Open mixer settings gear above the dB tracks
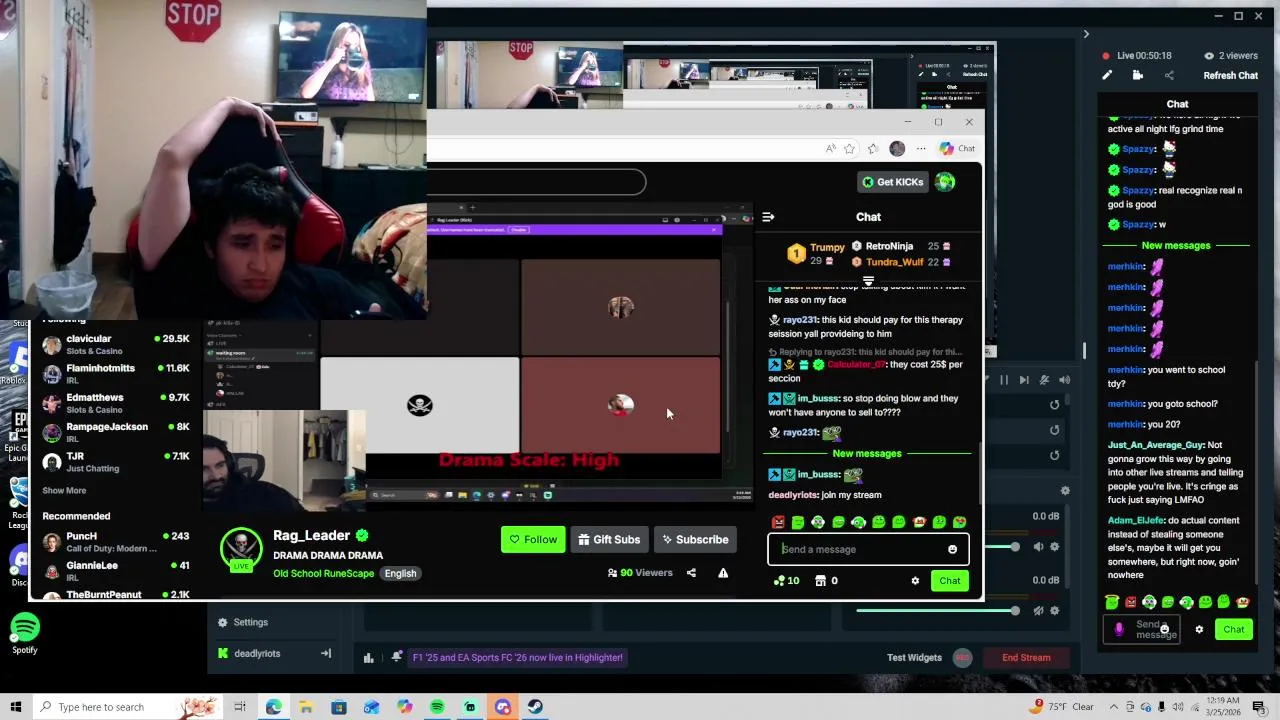This screenshot has width=1280, height=720. tap(1065, 490)
